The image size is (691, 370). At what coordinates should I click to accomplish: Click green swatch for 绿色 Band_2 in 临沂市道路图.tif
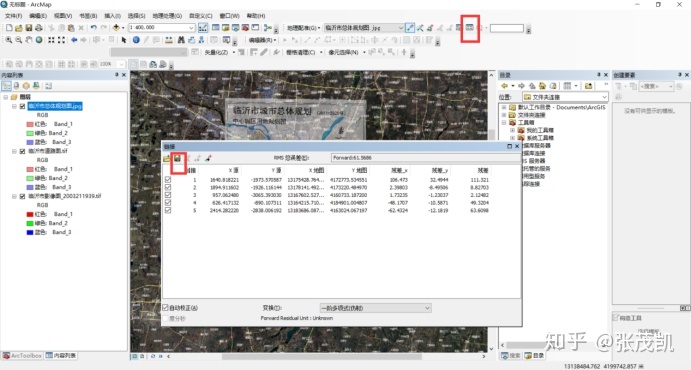click(30, 178)
